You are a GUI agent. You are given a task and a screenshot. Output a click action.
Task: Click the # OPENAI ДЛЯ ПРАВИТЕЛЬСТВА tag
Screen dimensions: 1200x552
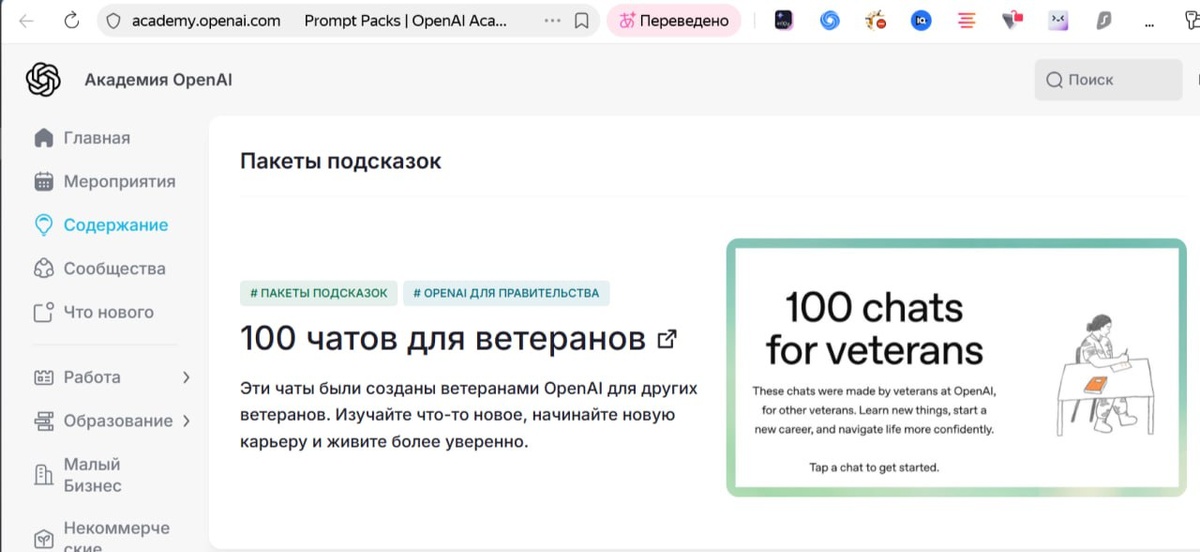coord(507,293)
